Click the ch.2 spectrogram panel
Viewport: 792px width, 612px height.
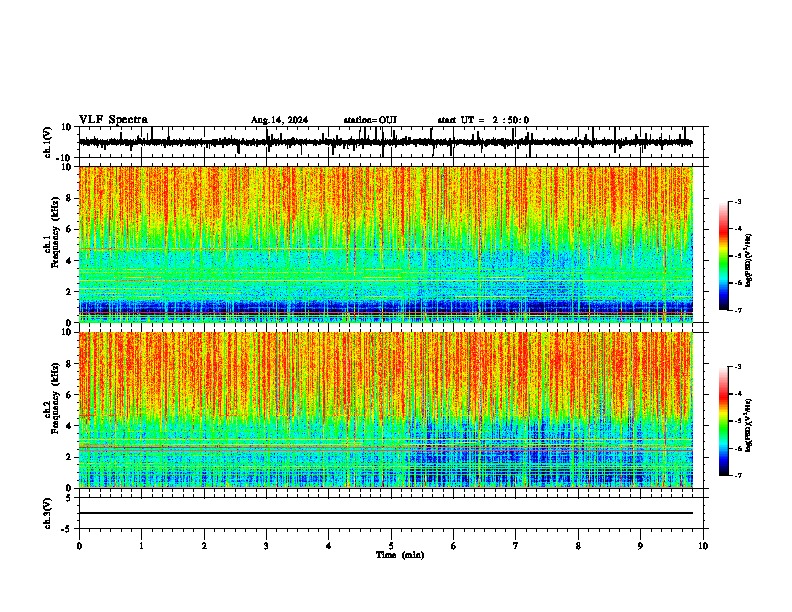point(385,410)
